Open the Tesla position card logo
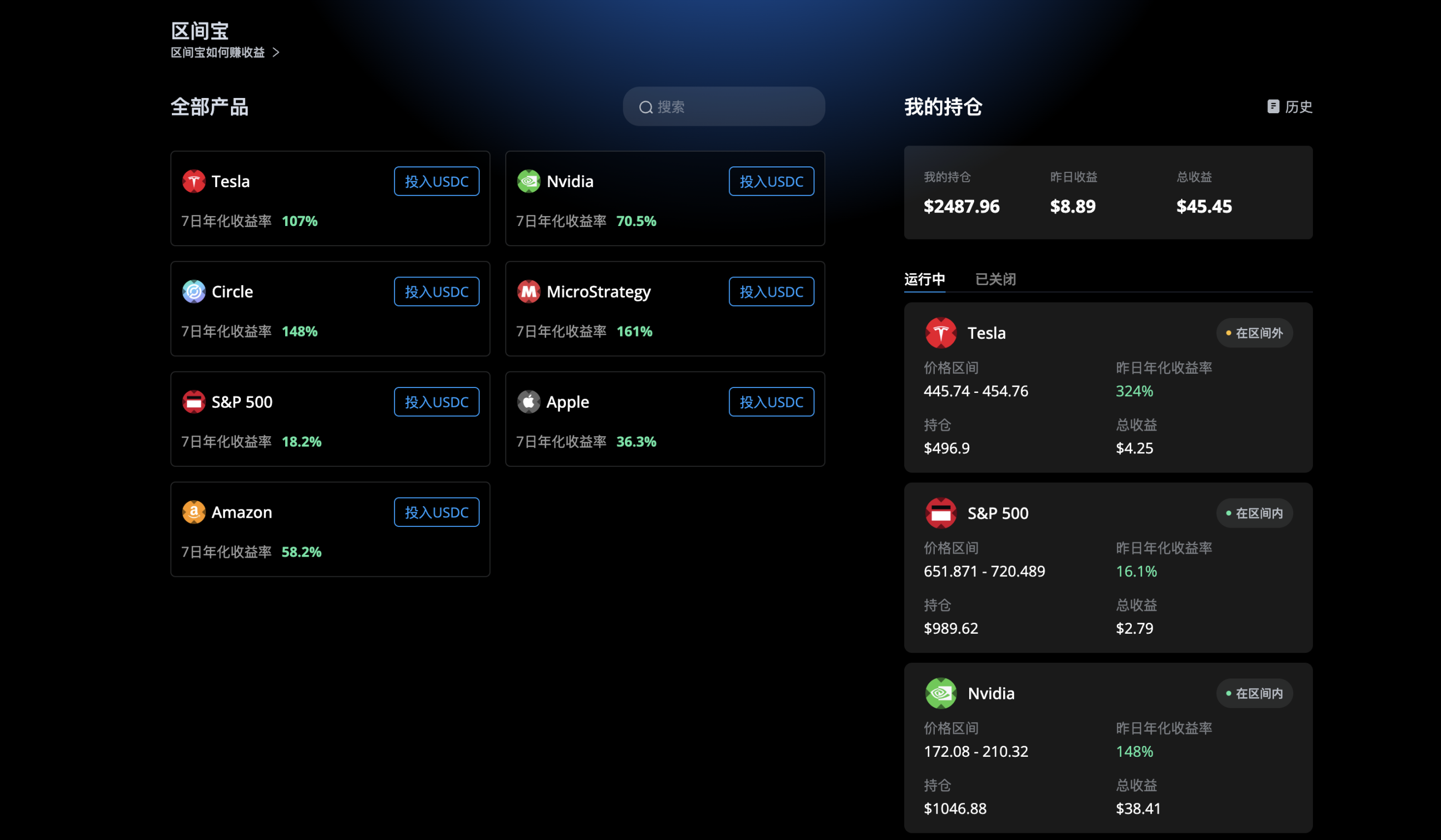The image size is (1441, 840). pyautogui.click(x=941, y=333)
